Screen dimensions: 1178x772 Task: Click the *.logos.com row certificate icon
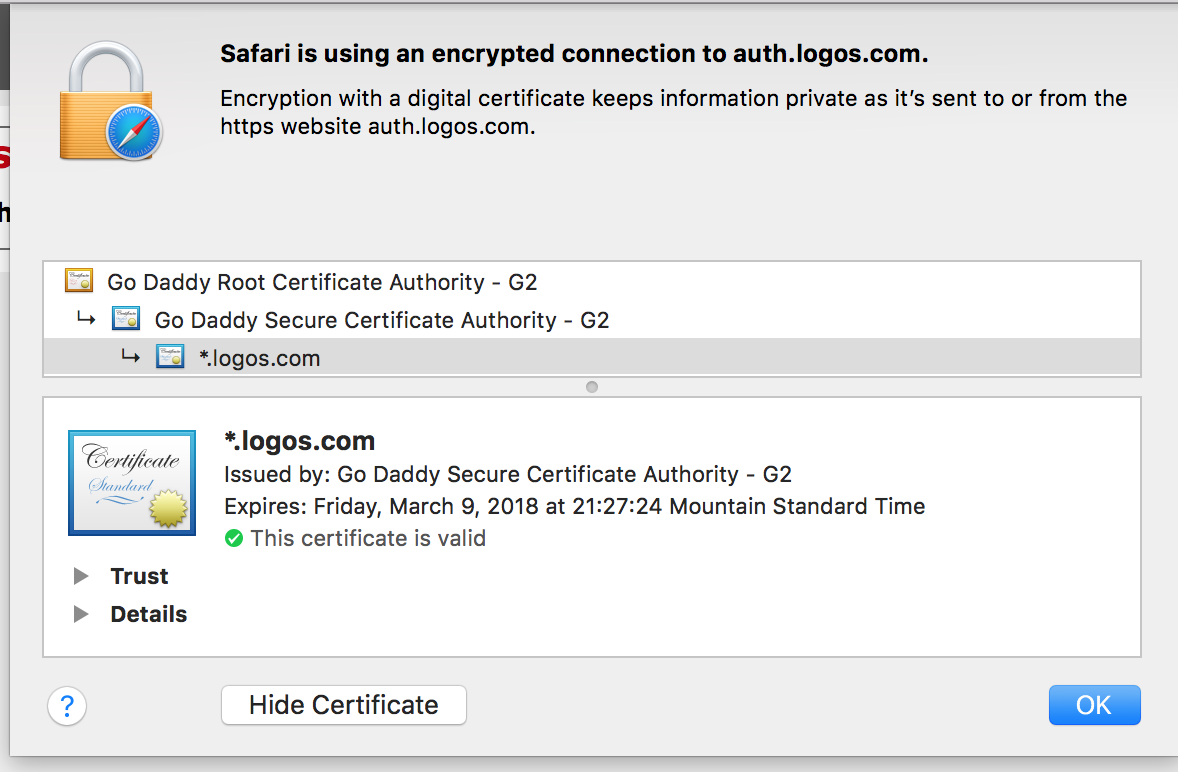pos(170,356)
